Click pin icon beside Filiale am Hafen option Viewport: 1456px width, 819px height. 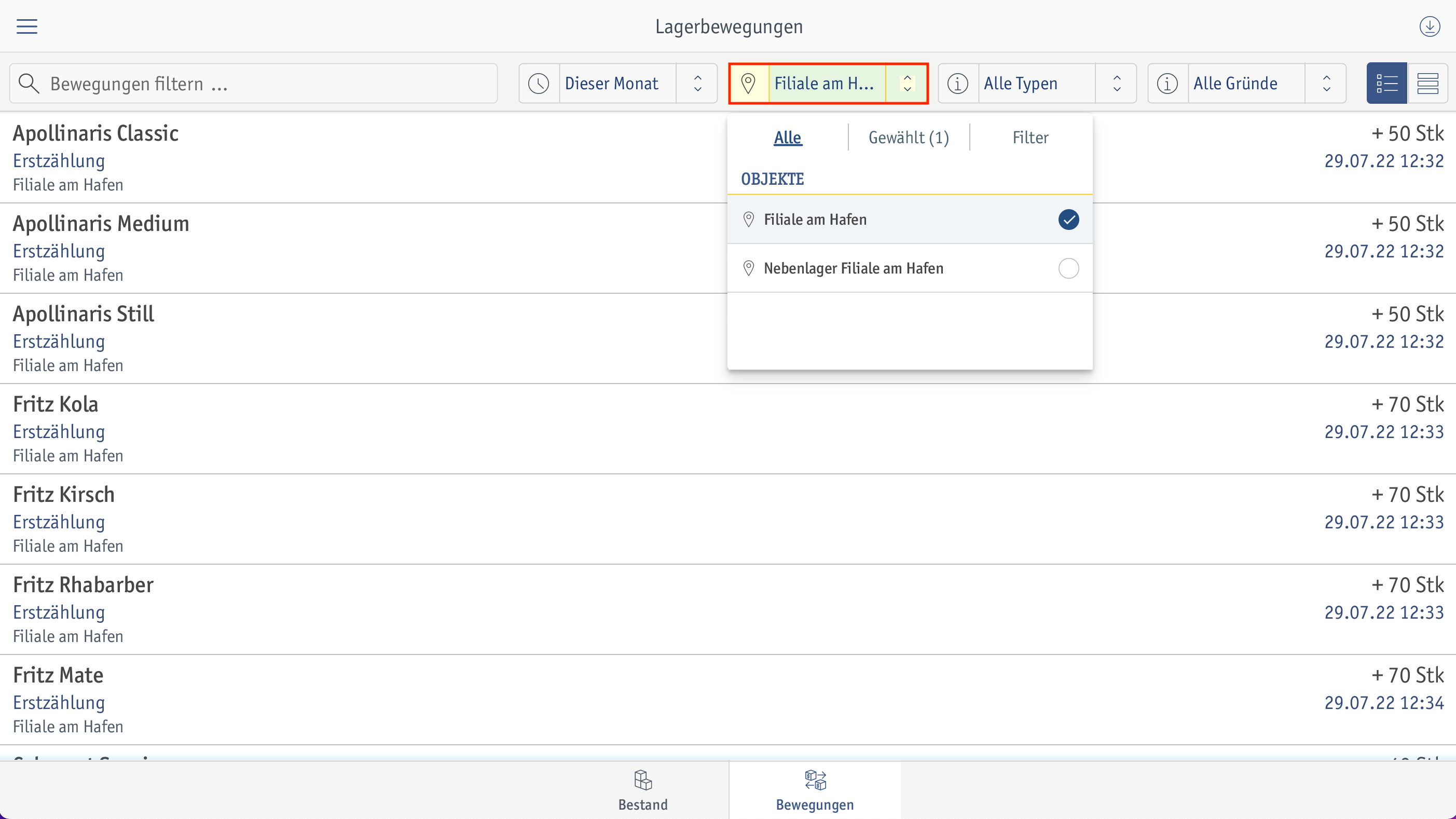pos(748,220)
